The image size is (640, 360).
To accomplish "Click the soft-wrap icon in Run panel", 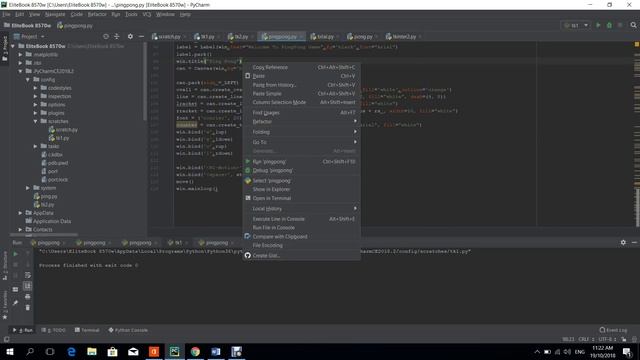I will (x=27, y=275).
